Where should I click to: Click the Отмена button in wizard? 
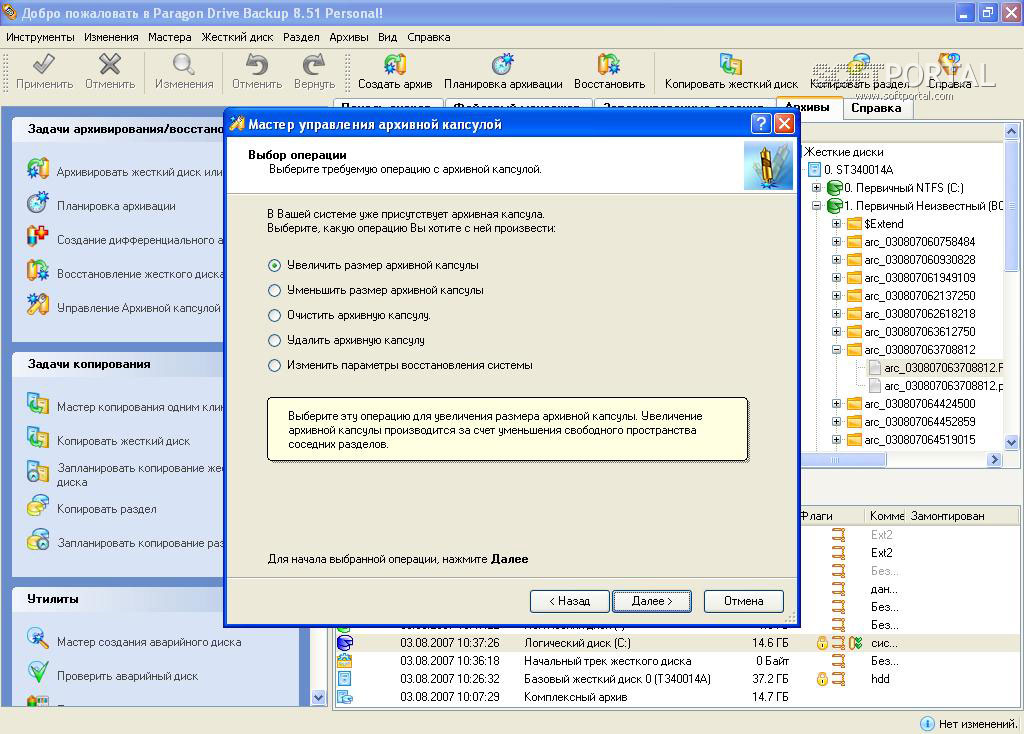(744, 601)
